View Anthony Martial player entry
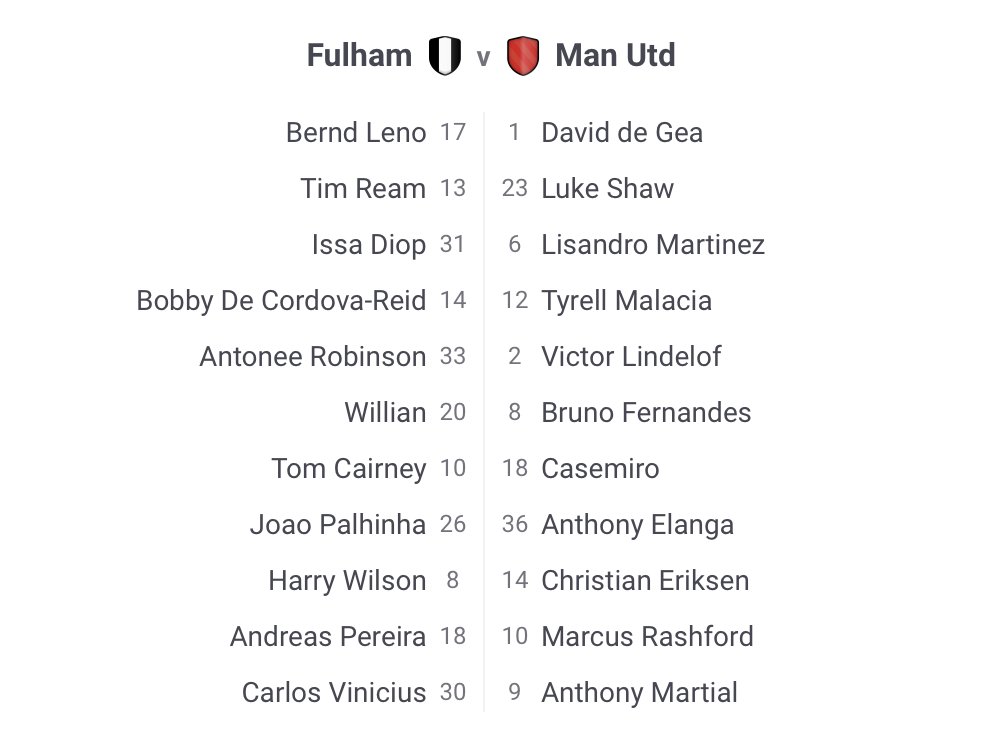 639,693
